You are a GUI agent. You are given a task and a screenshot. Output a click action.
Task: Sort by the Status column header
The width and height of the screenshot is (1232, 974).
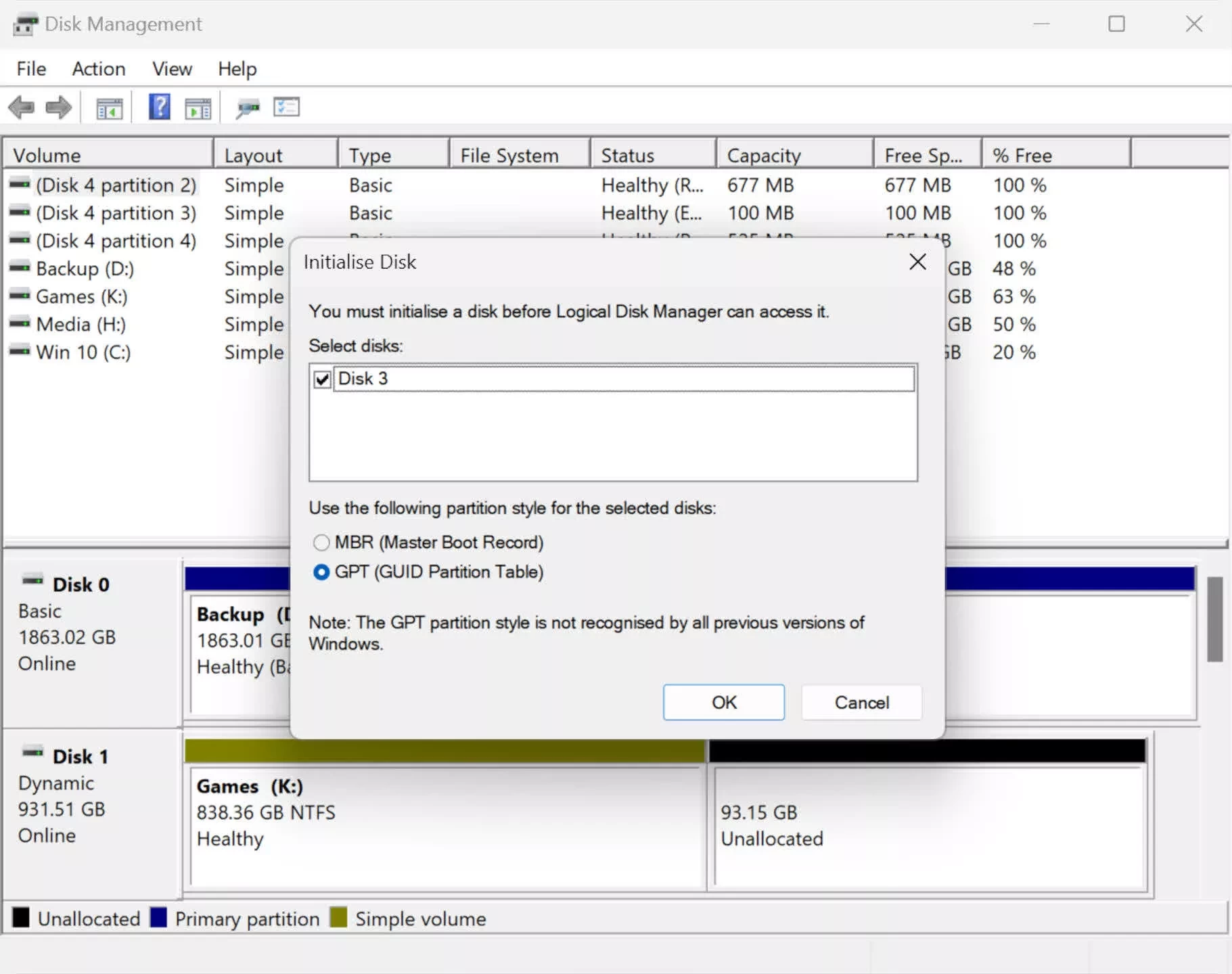pyautogui.click(x=653, y=155)
